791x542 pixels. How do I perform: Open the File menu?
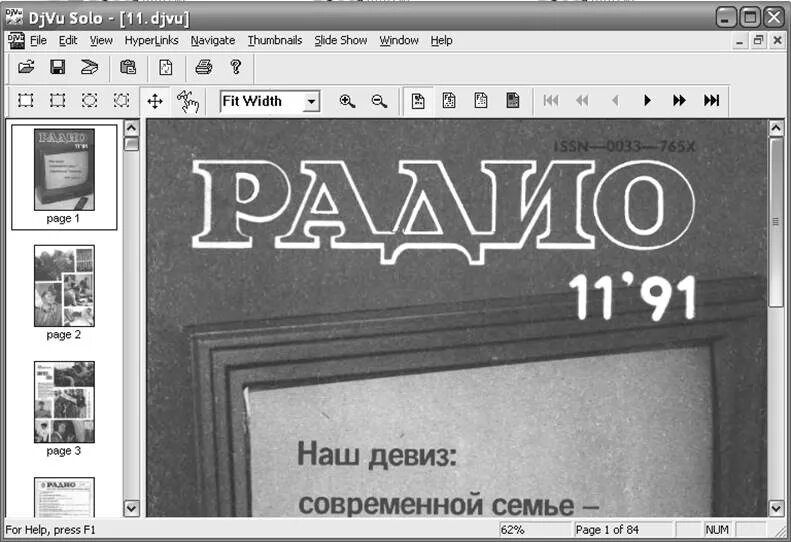tap(38, 40)
